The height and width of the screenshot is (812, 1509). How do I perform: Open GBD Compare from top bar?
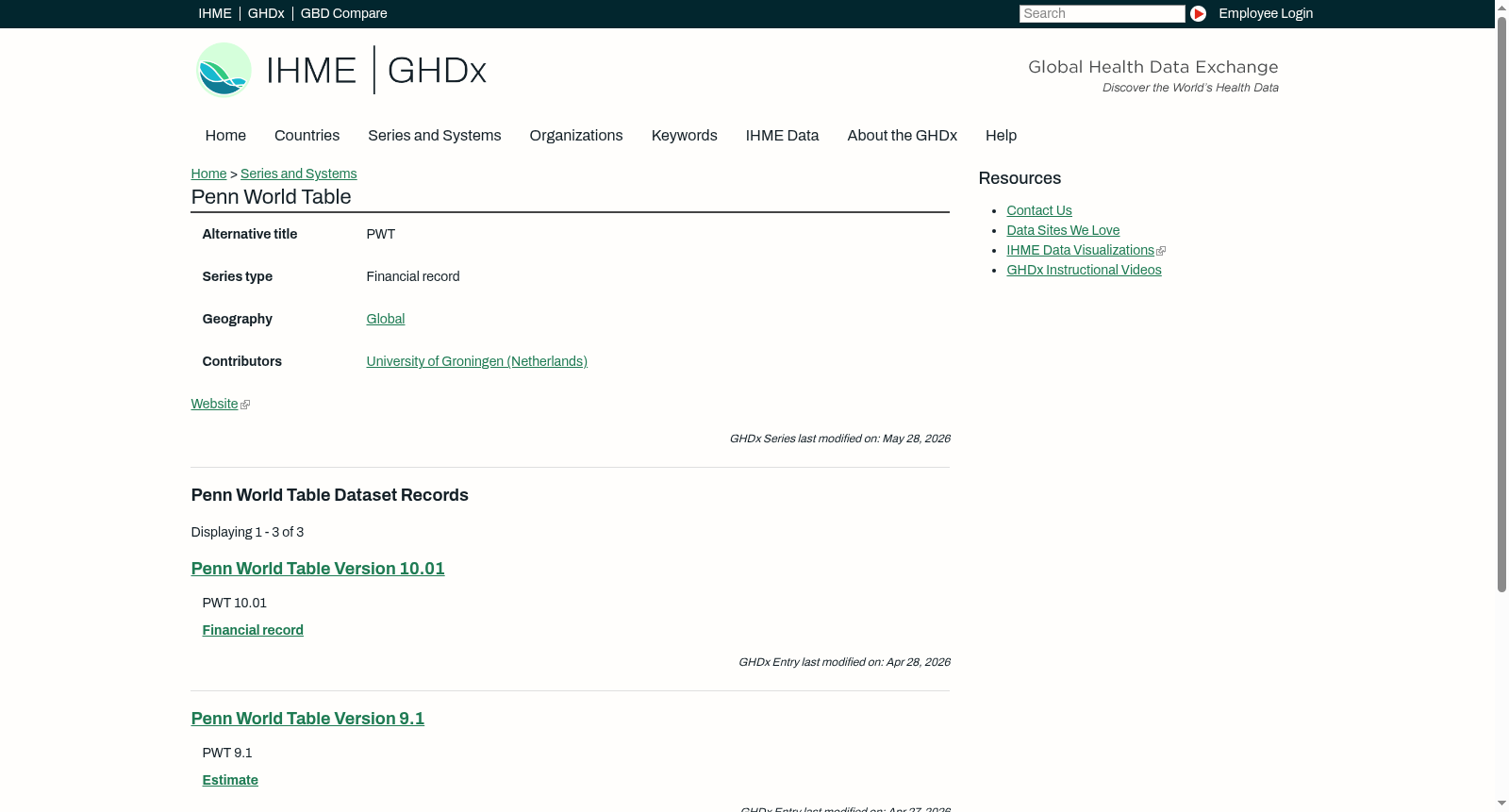pos(343,13)
